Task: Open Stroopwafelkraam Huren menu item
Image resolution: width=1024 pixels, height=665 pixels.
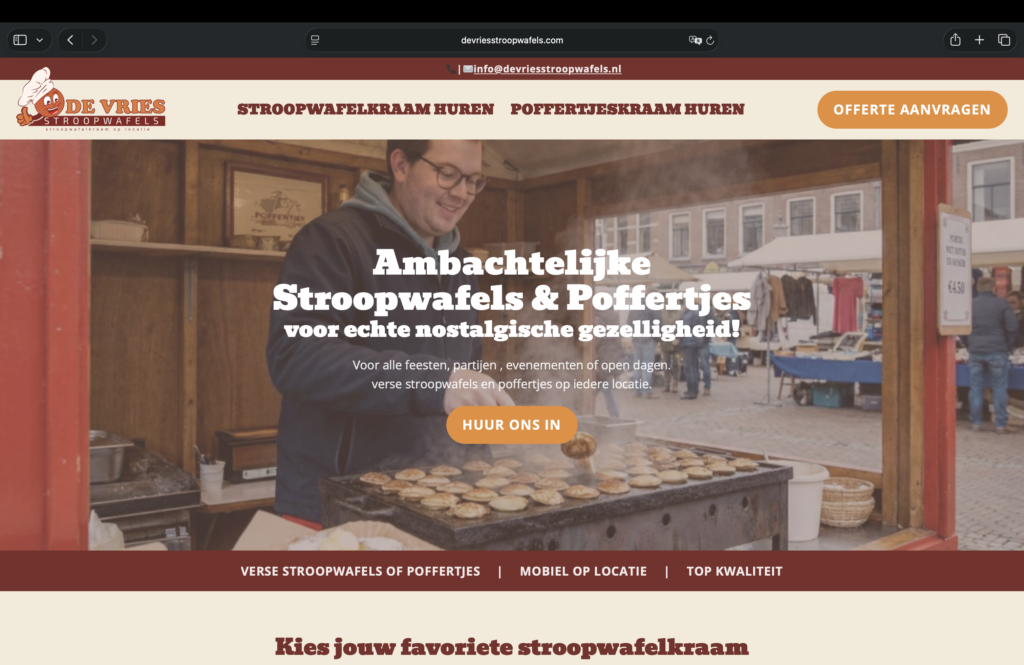Action: pyautogui.click(x=366, y=109)
